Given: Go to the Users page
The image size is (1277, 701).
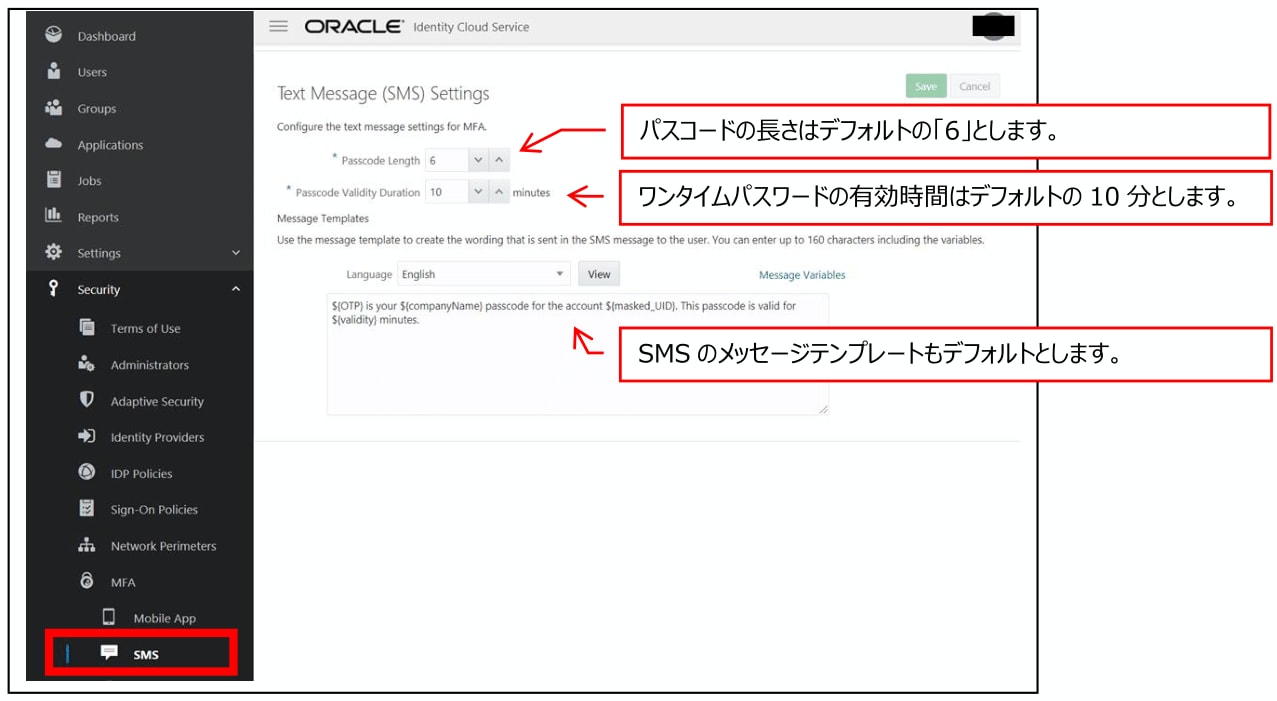Looking at the screenshot, I should [92, 72].
